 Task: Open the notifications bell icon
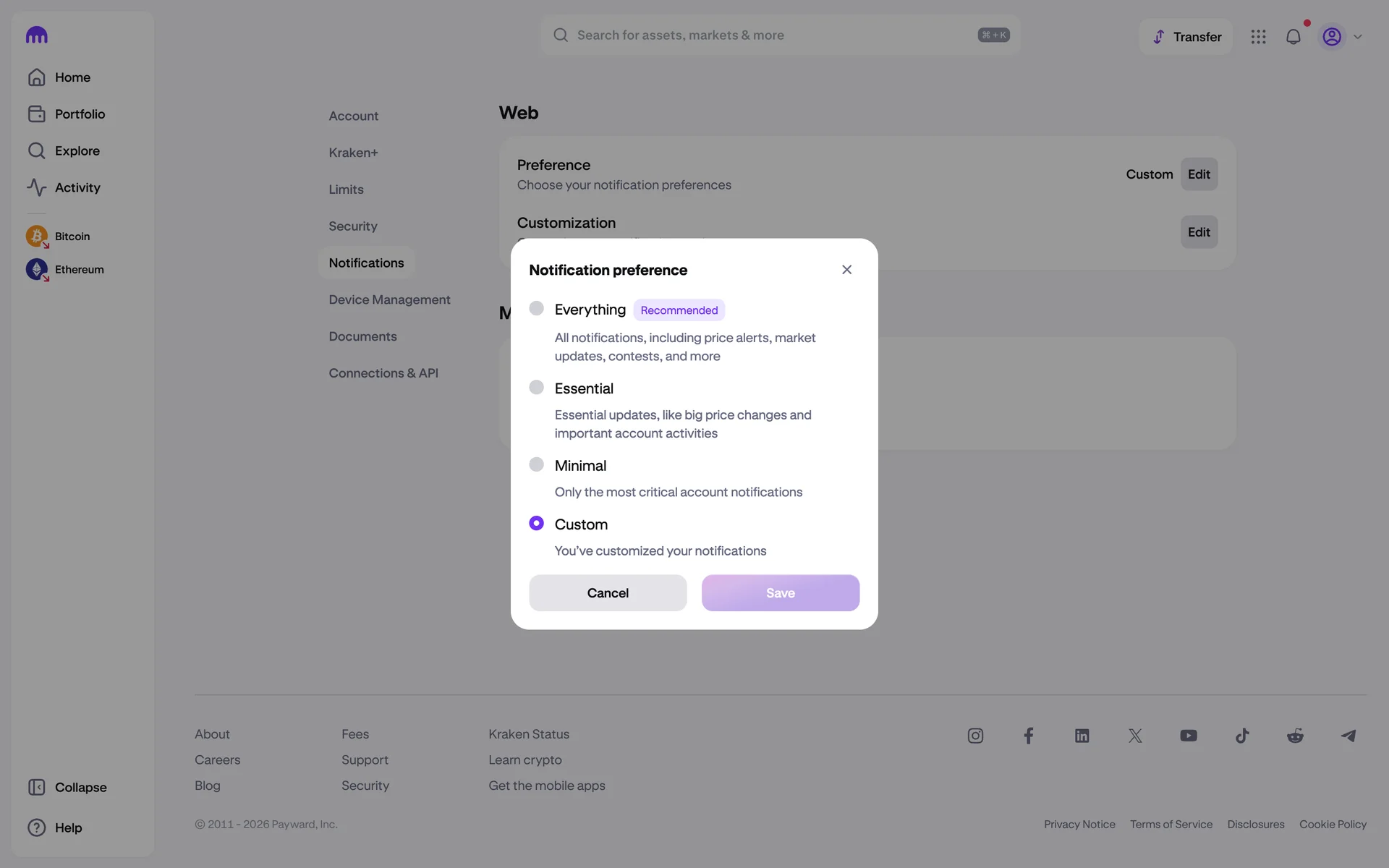click(x=1293, y=37)
